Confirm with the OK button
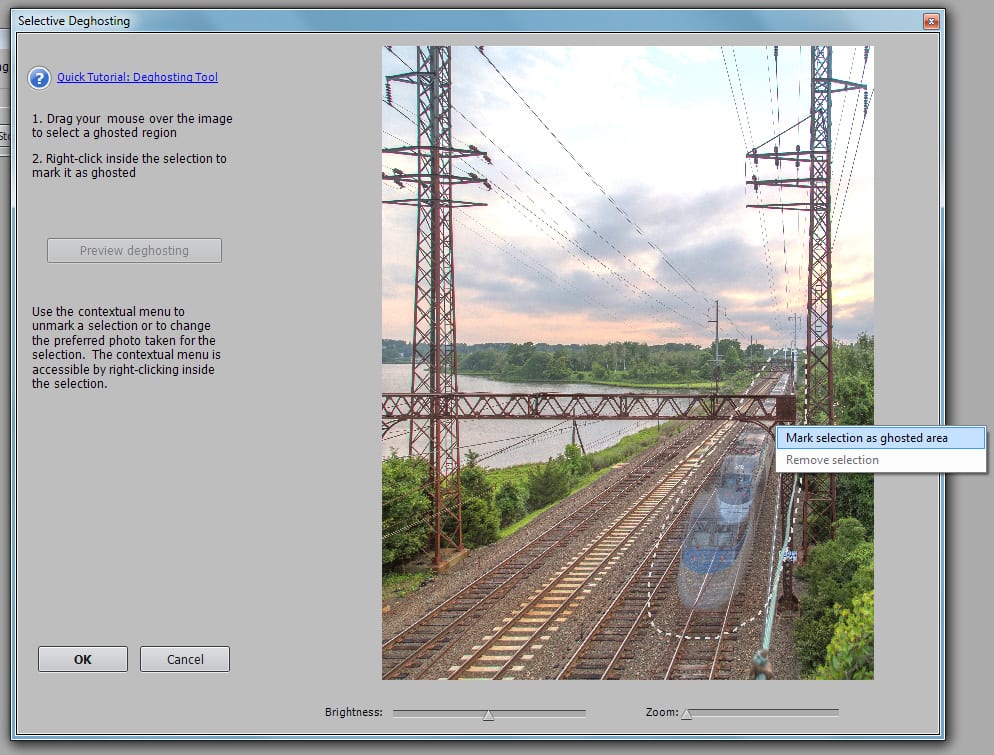 pyautogui.click(x=83, y=659)
